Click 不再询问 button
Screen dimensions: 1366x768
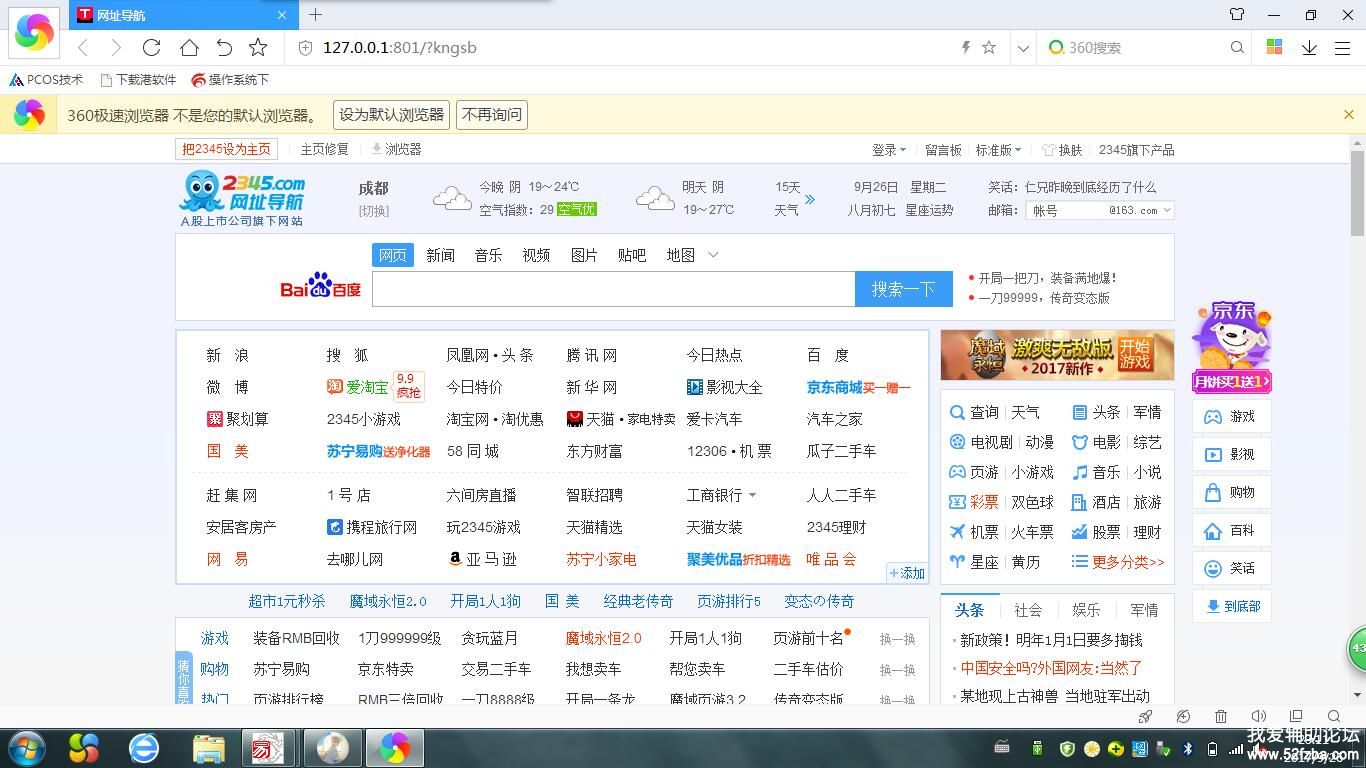point(491,115)
